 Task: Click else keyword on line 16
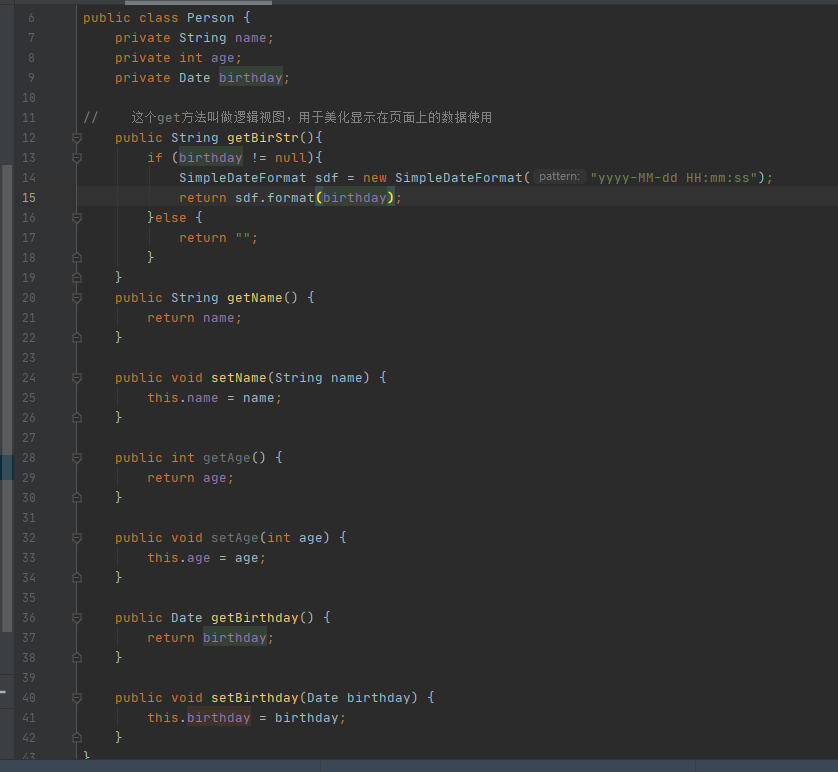[170, 218]
